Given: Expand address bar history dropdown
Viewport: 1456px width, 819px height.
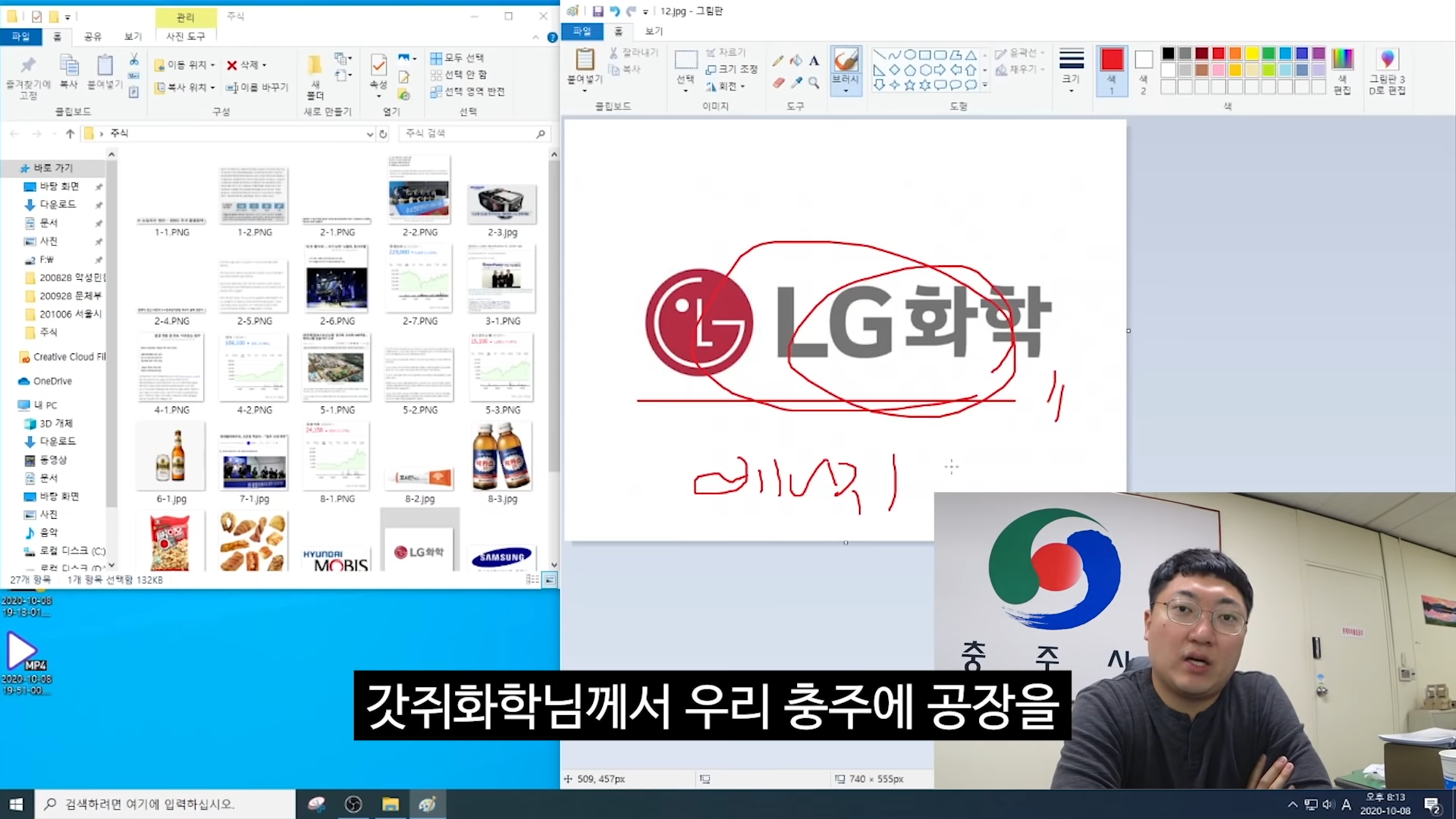Looking at the screenshot, I should [x=369, y=133].
